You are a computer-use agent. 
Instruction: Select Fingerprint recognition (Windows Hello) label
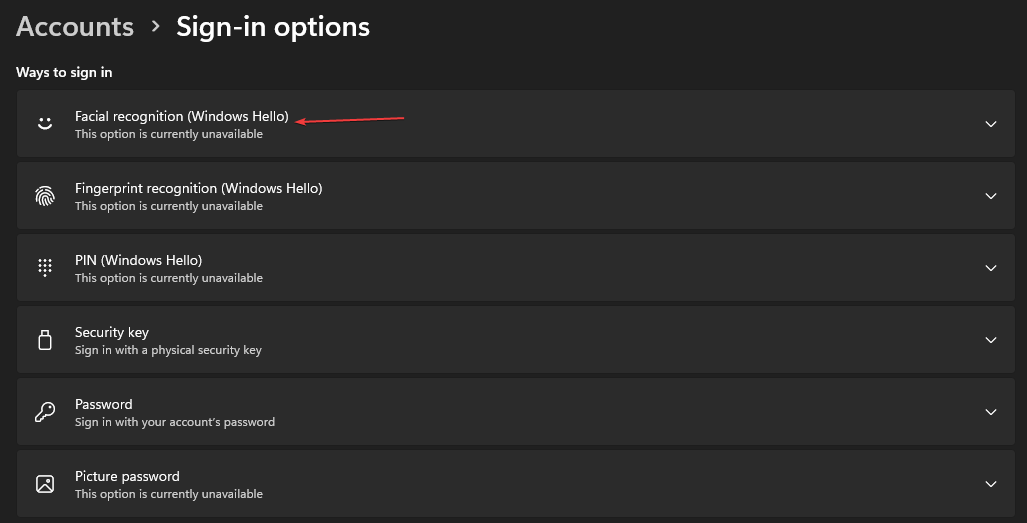[198, 188]
